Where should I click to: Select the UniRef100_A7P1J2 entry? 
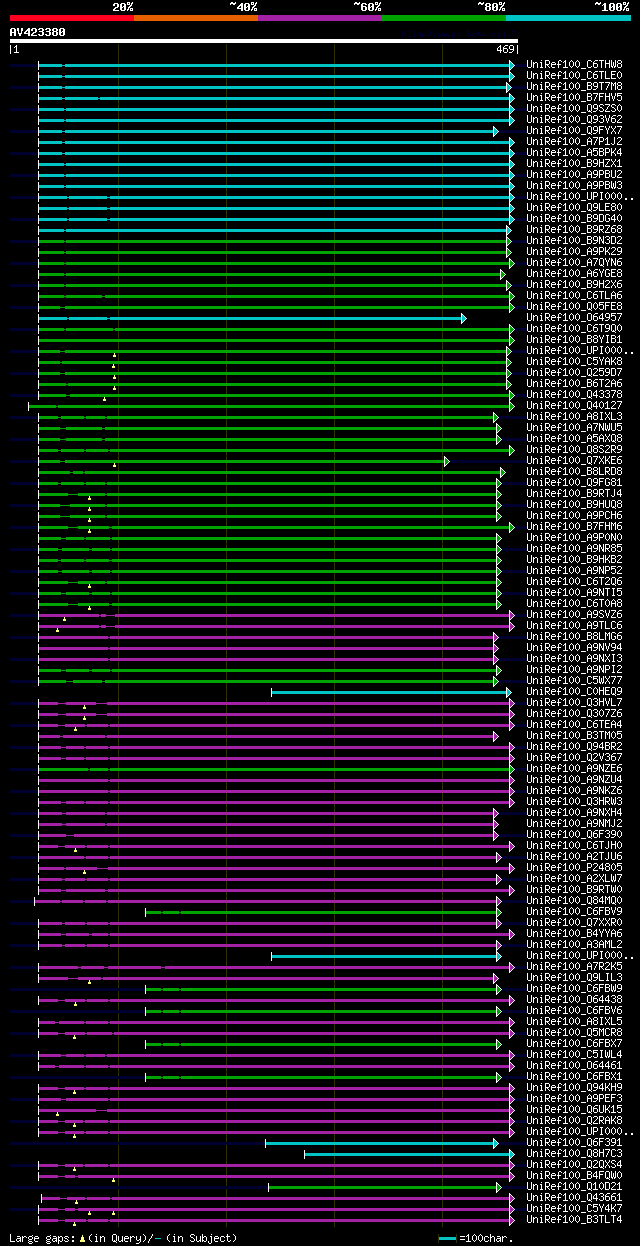pos(574,142)
